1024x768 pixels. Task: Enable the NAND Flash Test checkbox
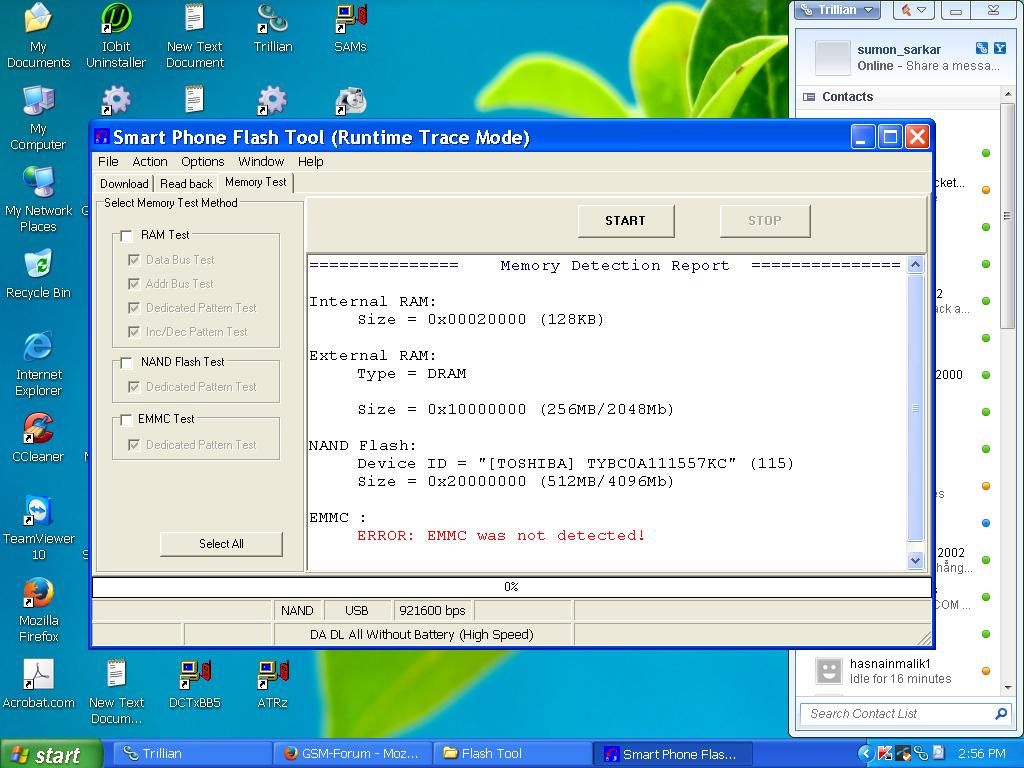127,362
